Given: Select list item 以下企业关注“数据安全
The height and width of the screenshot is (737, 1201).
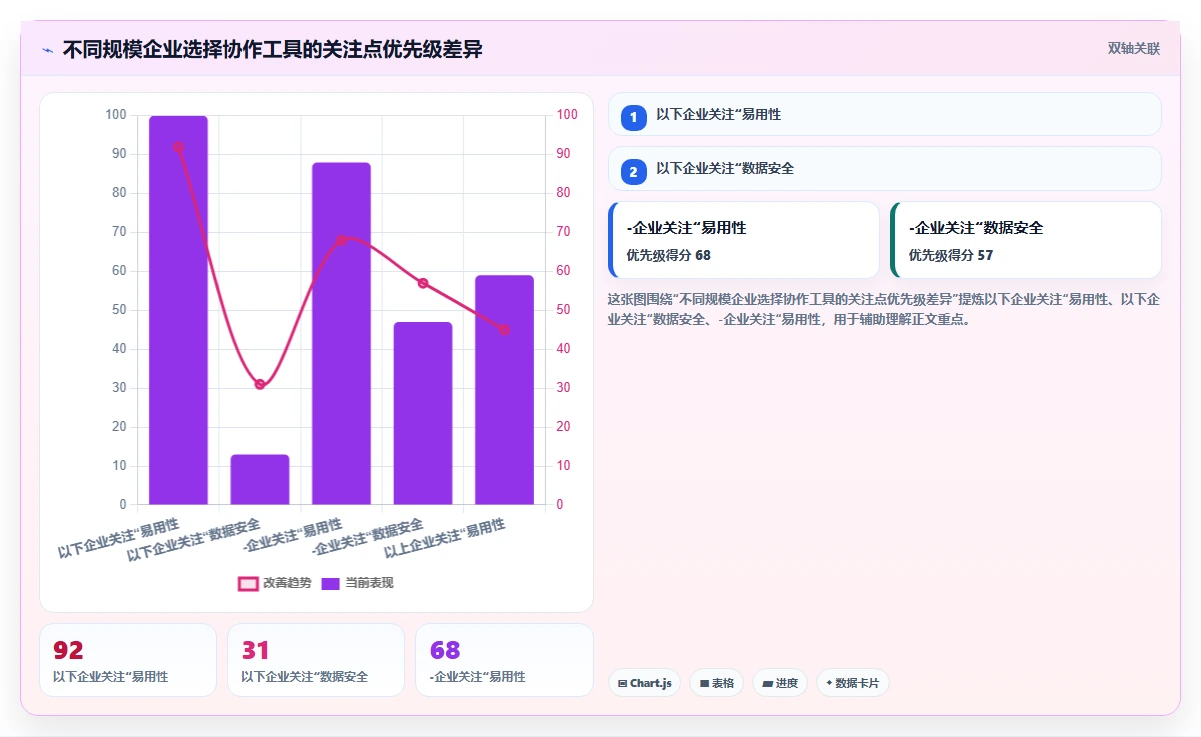Looking at the screenshot, I should pyautogui.click(x=885, y=168).
